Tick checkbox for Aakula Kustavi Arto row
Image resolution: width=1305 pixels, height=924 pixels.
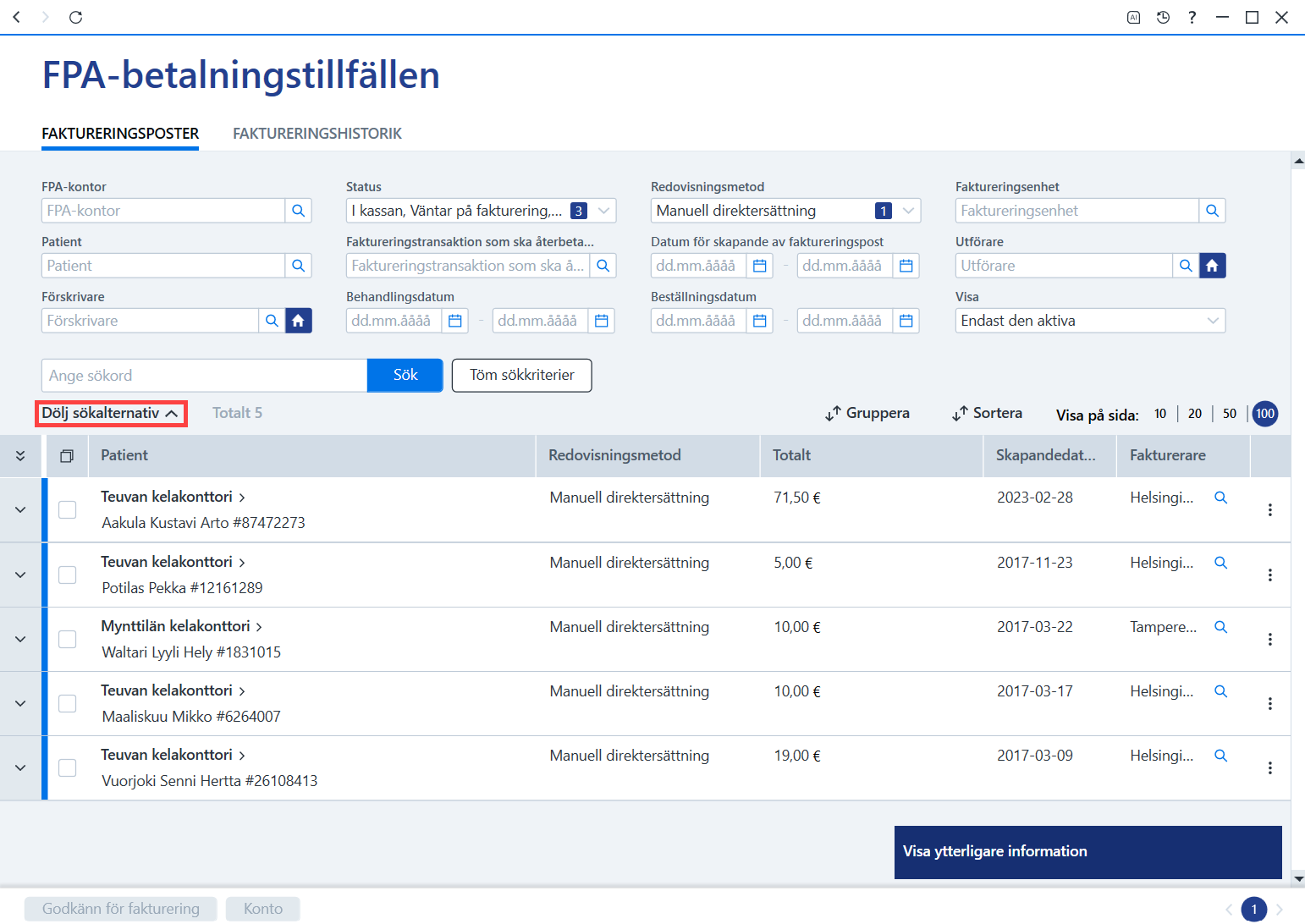pos(67,509)
